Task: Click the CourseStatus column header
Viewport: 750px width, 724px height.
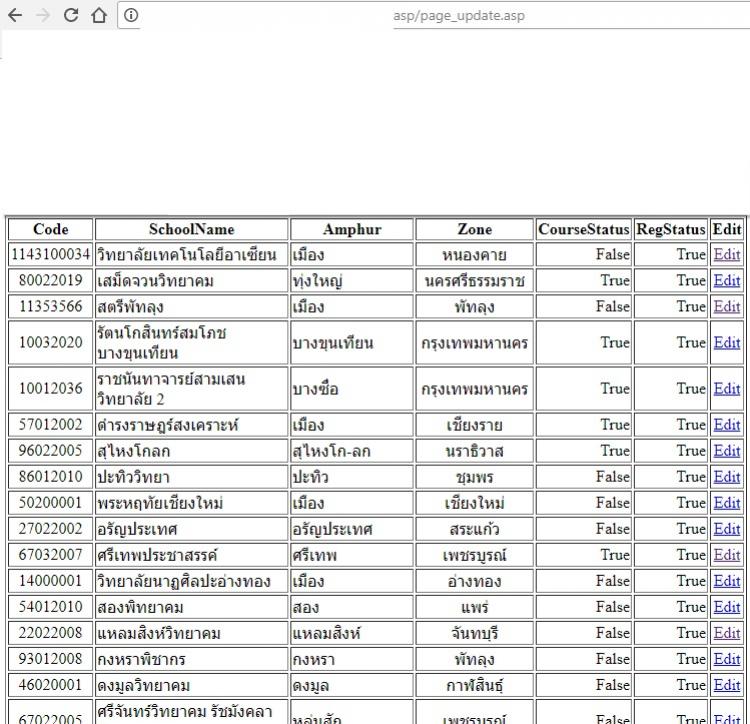Action: pos(584,229)
